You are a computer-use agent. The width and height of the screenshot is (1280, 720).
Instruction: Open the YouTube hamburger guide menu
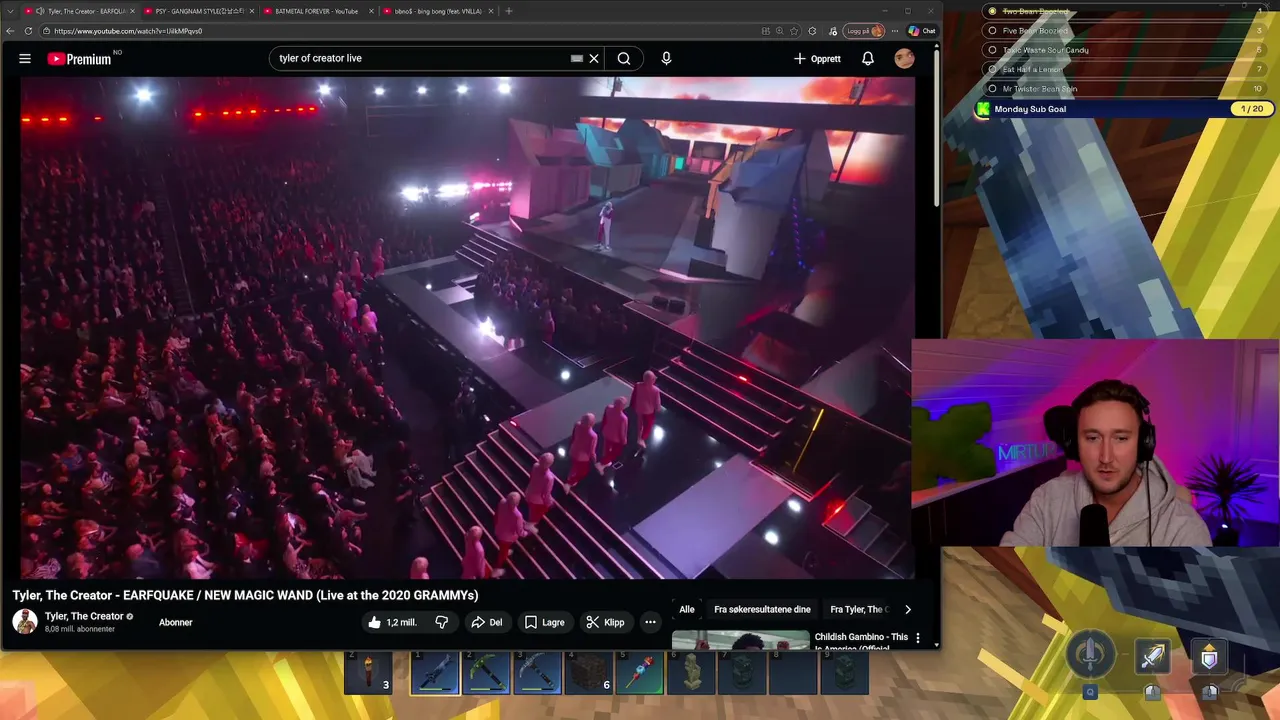coord(25,59)
